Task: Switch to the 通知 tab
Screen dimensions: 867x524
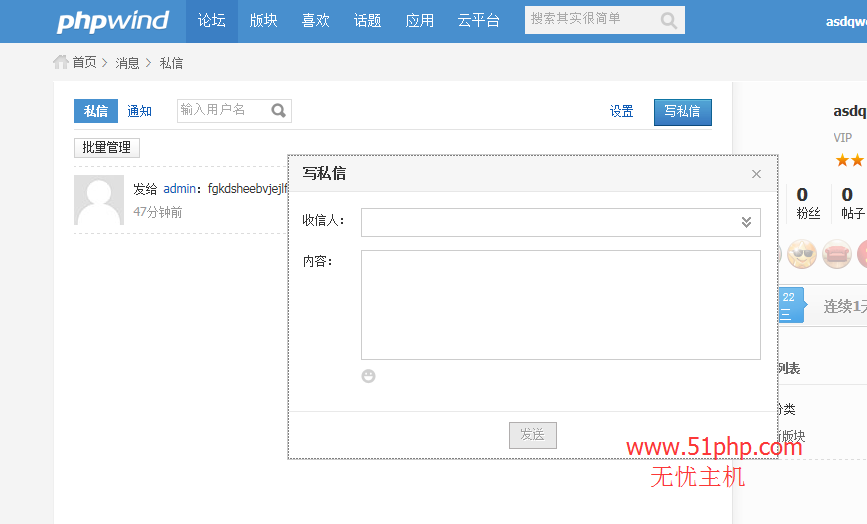Action: click(x=139, y=111)
